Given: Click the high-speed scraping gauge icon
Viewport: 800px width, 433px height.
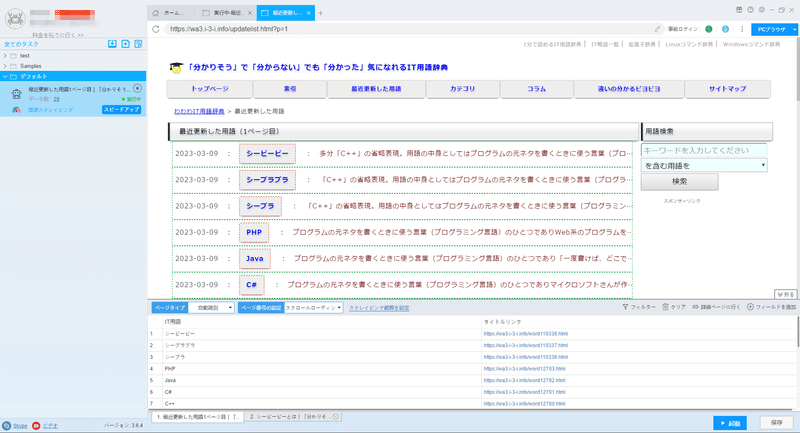Looking at the screenshot, I should [x=16, y=110].
